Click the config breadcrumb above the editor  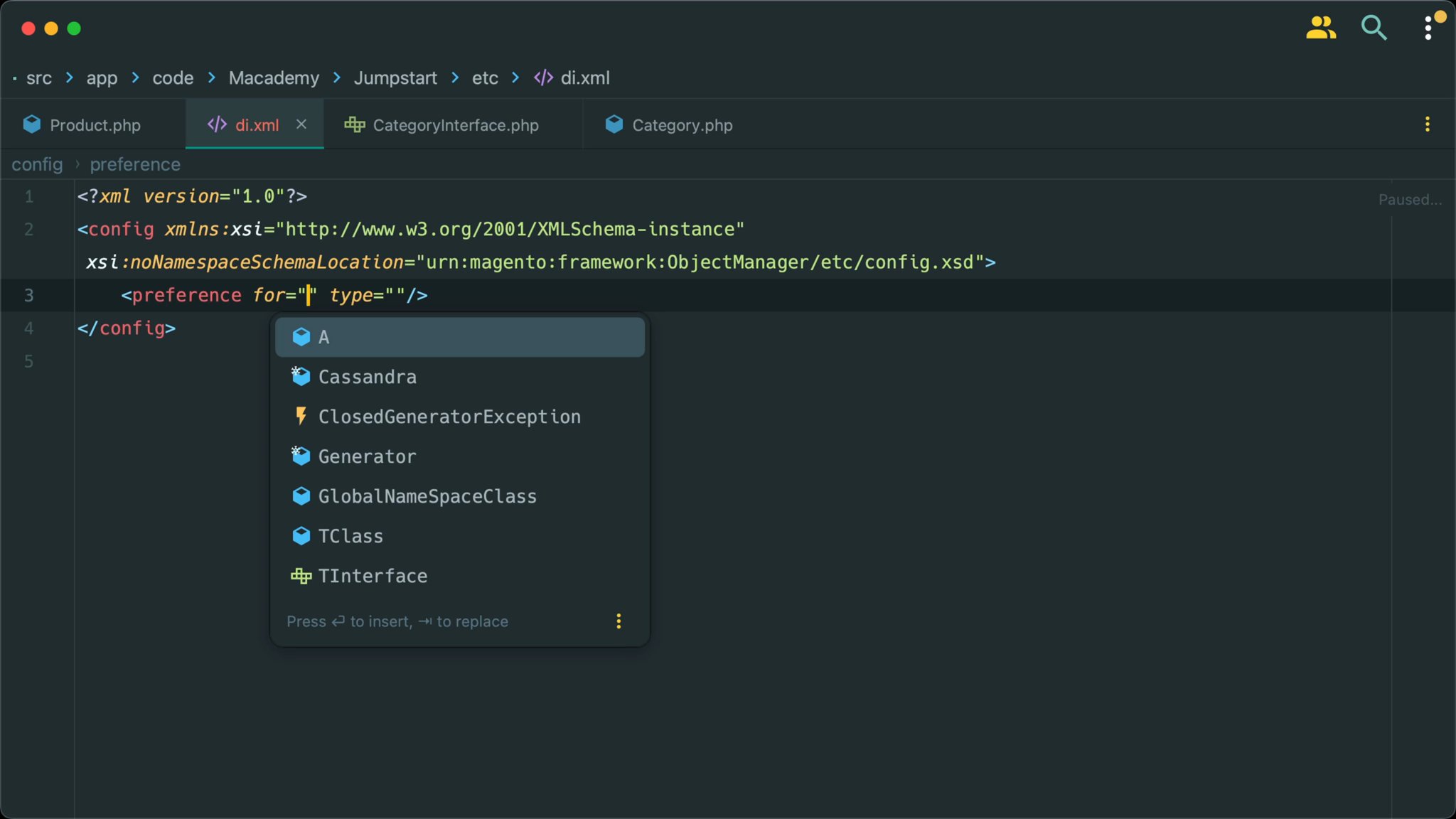36,164
